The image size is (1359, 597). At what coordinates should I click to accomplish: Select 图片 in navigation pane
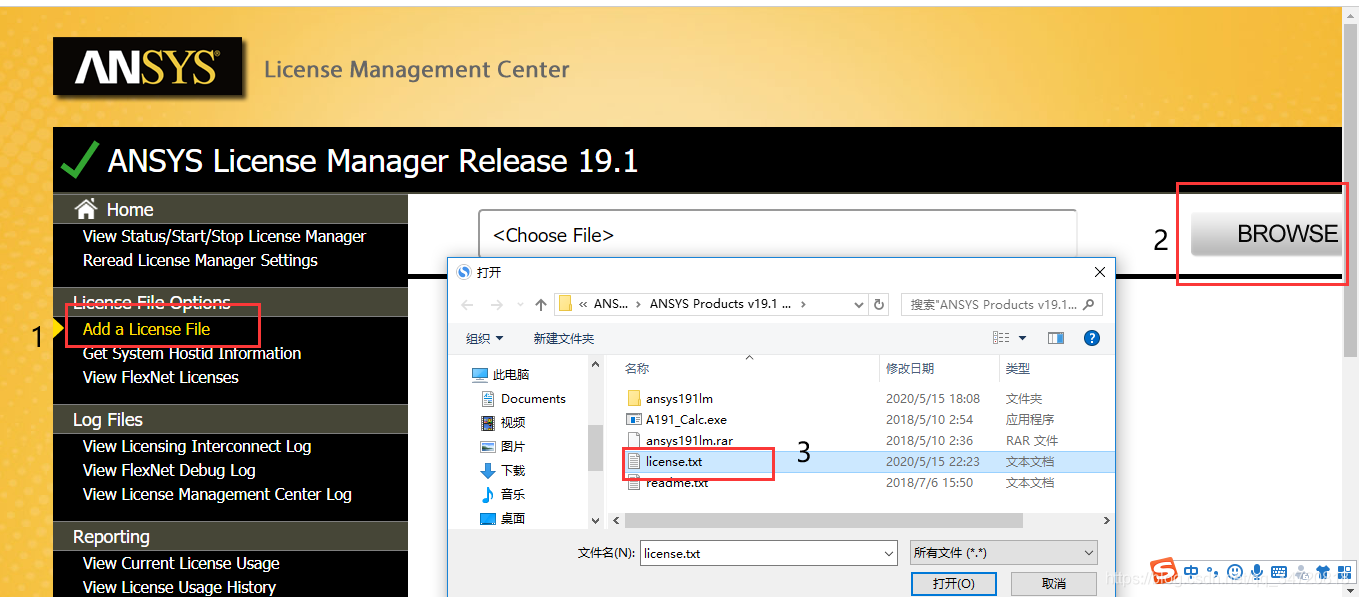503,447
